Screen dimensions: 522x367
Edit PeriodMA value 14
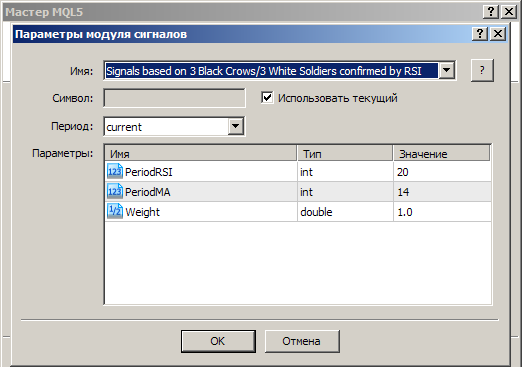442,192
